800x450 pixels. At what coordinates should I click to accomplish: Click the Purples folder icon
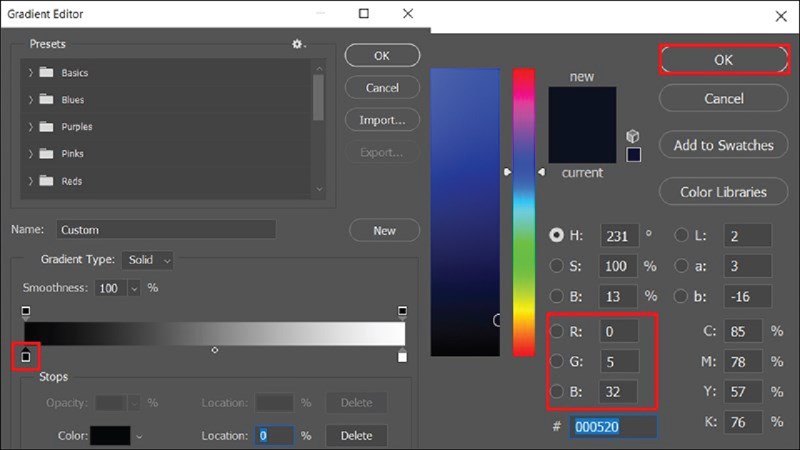point(46,126)
